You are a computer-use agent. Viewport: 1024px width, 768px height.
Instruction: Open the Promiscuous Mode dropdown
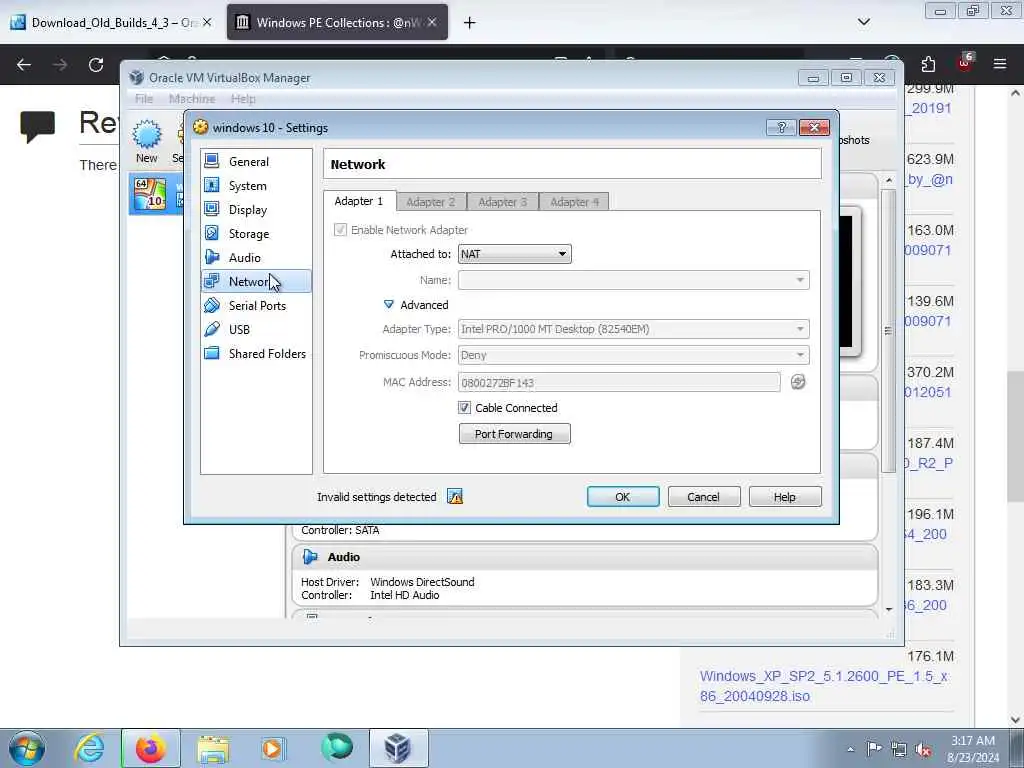pos(633,355)
